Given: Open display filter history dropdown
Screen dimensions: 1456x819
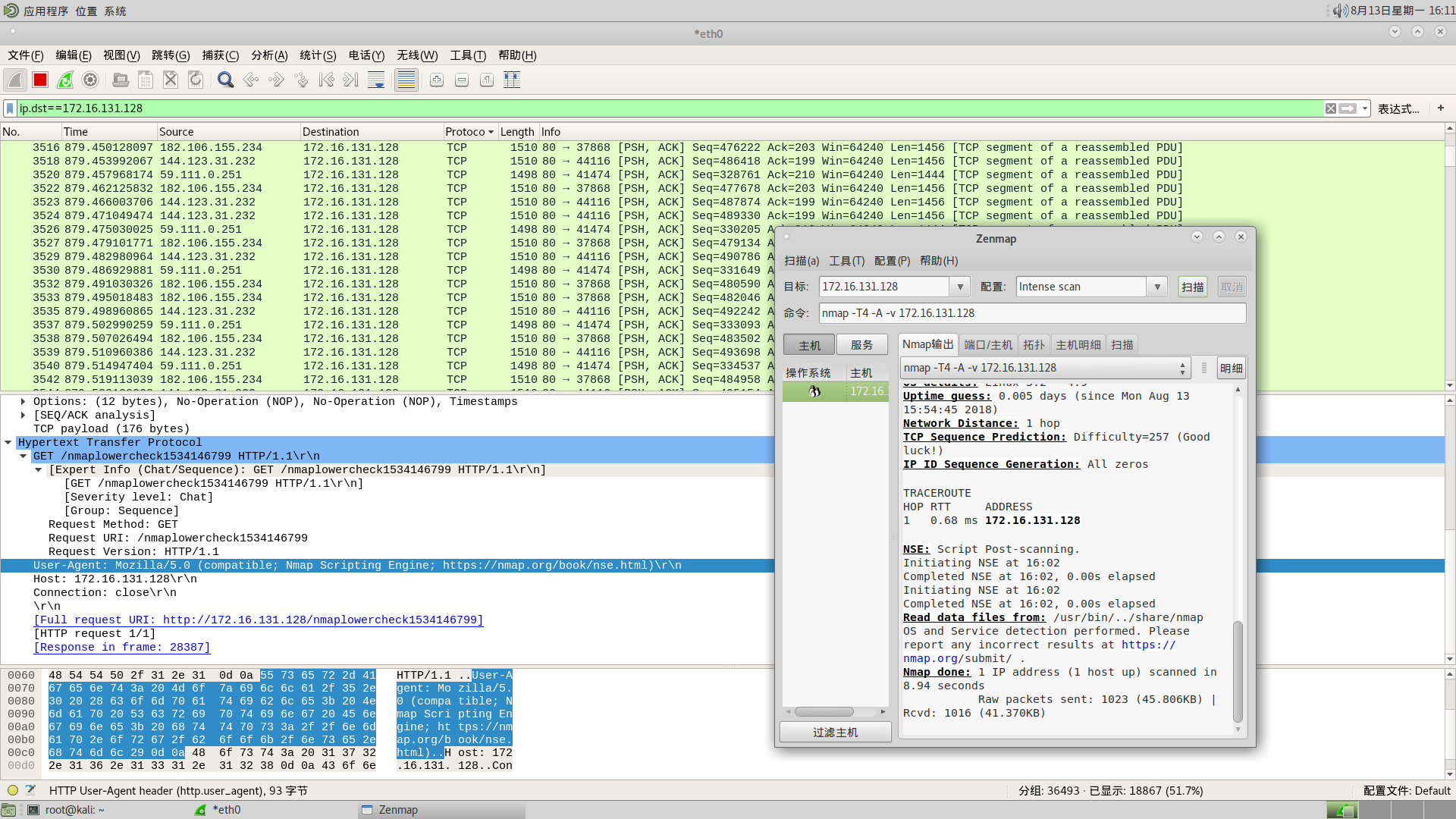Looking at the screenshot, I should (1365, 108).
